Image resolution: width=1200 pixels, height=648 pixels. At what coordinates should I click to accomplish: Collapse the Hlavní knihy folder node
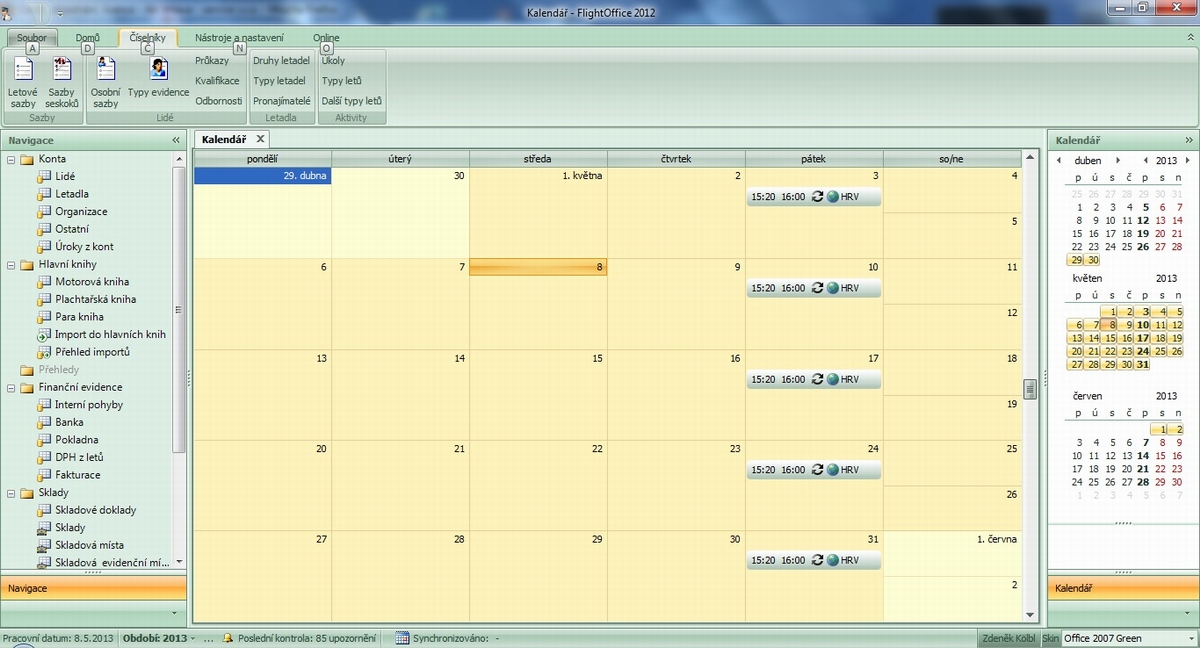tap(11, 264)
